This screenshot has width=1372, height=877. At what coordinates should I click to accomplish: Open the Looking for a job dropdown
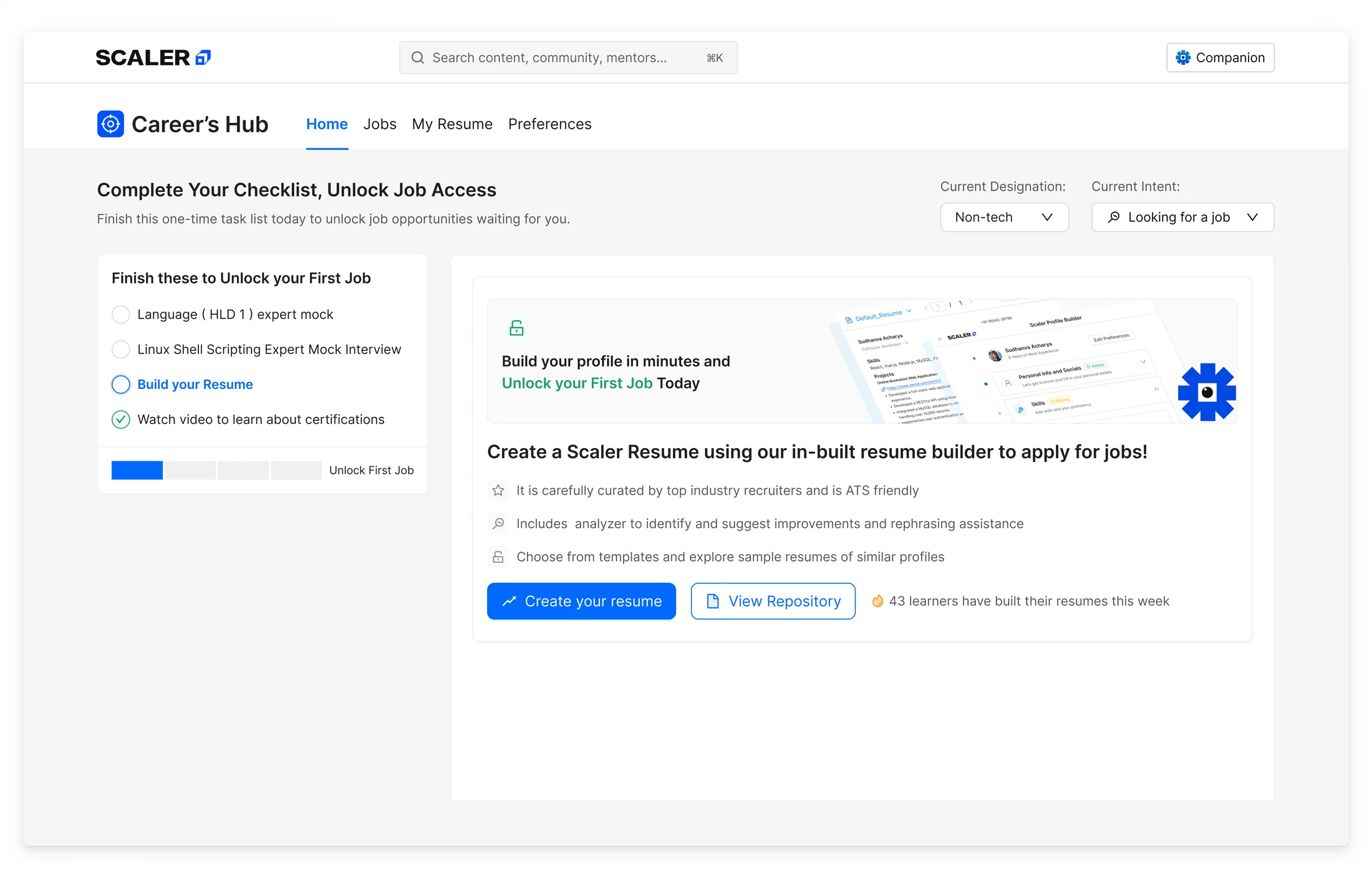tap(1182, 217)
